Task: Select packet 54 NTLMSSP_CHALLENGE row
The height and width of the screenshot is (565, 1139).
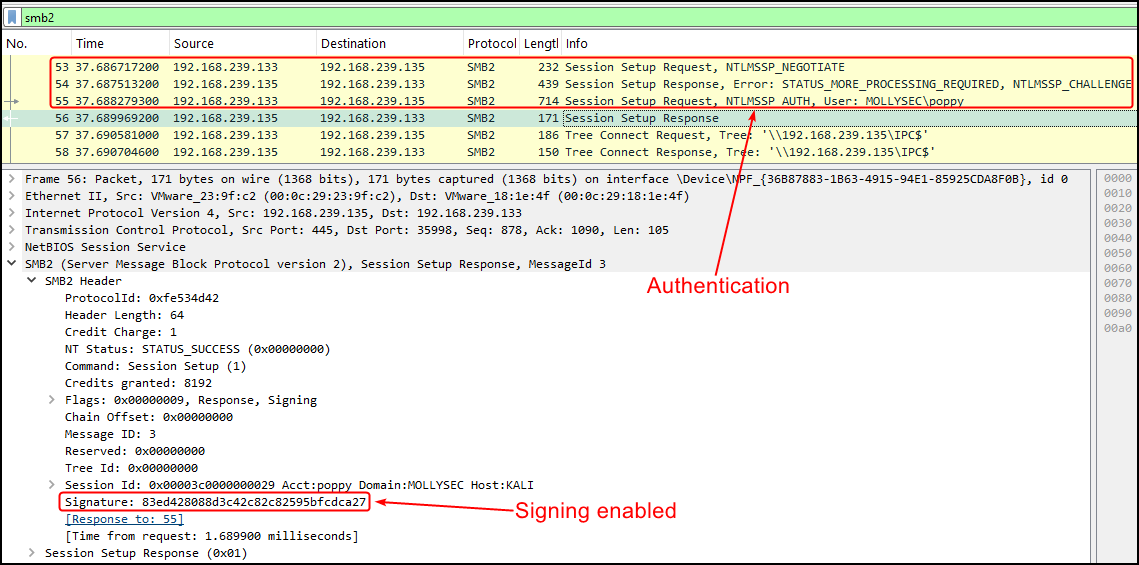Action: pyautogui.click(x=568, y=84)
